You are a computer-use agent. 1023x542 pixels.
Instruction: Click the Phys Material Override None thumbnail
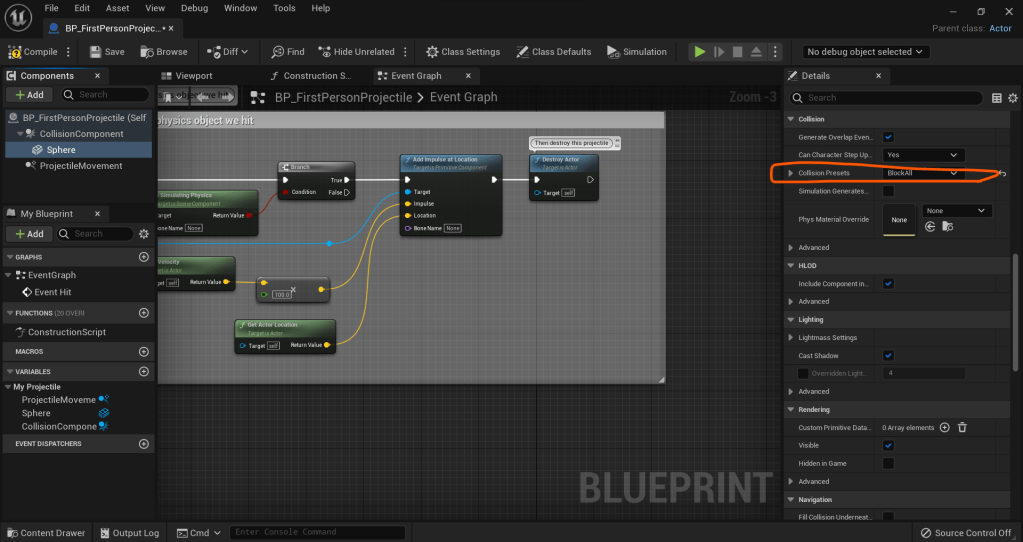coord(900,220)
